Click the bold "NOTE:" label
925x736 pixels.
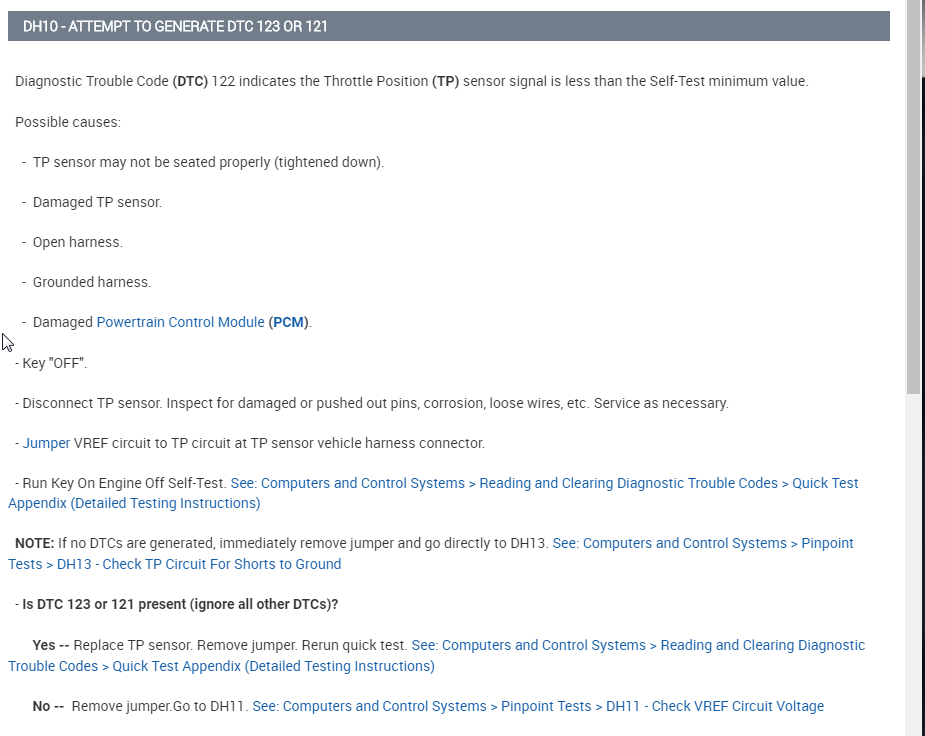click(x=34, y=544)
